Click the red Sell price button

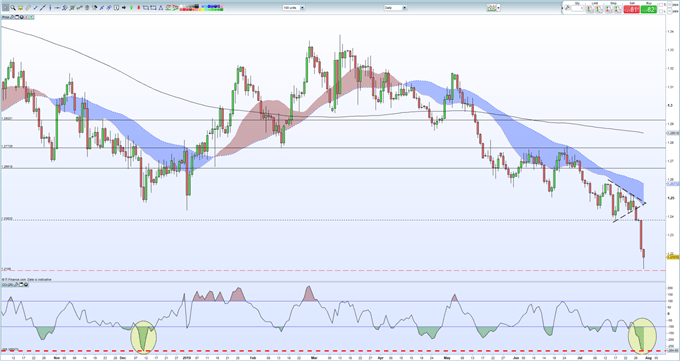(632, 9)
